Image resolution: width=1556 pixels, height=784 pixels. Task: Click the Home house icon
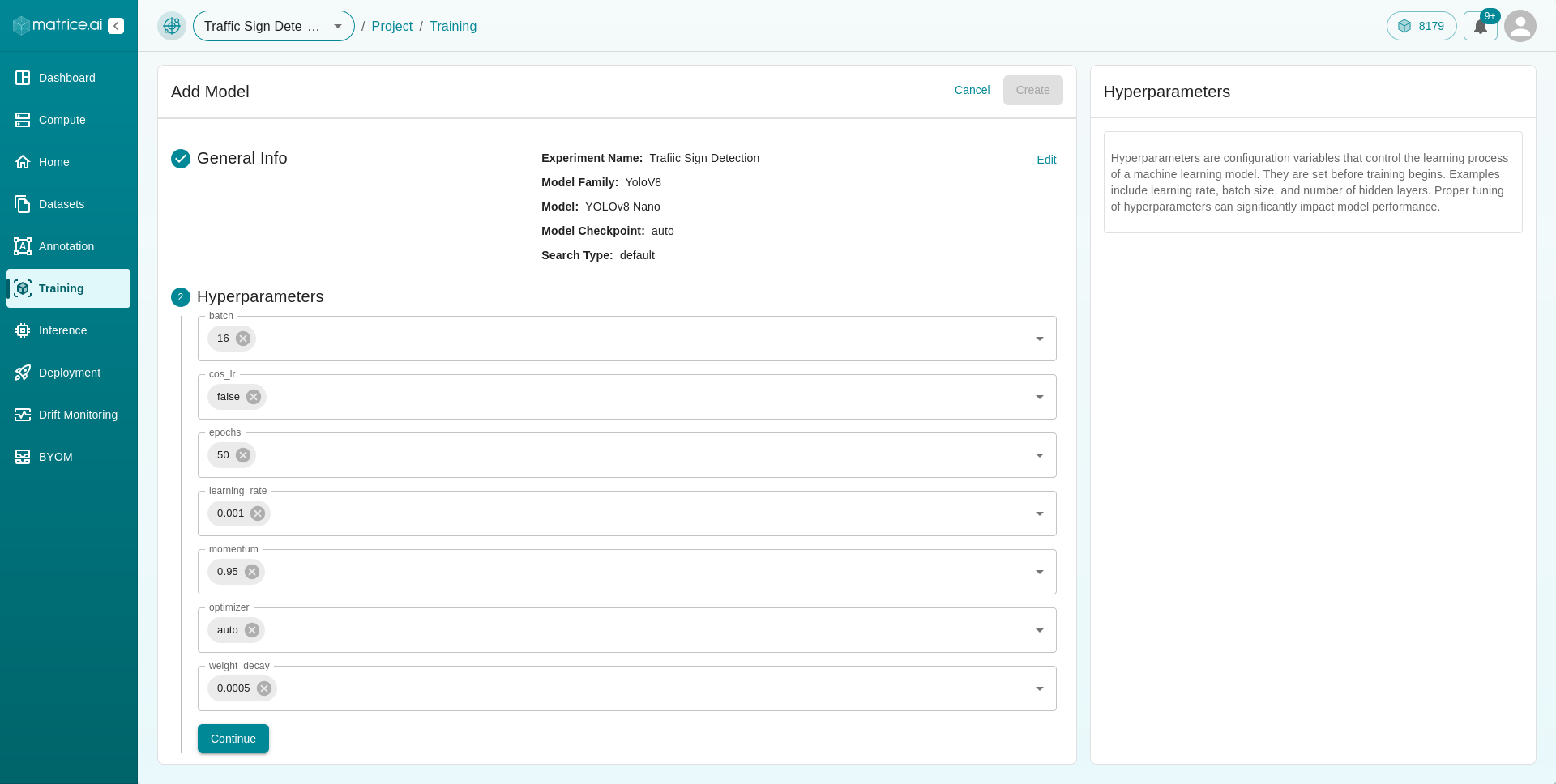[x=23, y=162]
